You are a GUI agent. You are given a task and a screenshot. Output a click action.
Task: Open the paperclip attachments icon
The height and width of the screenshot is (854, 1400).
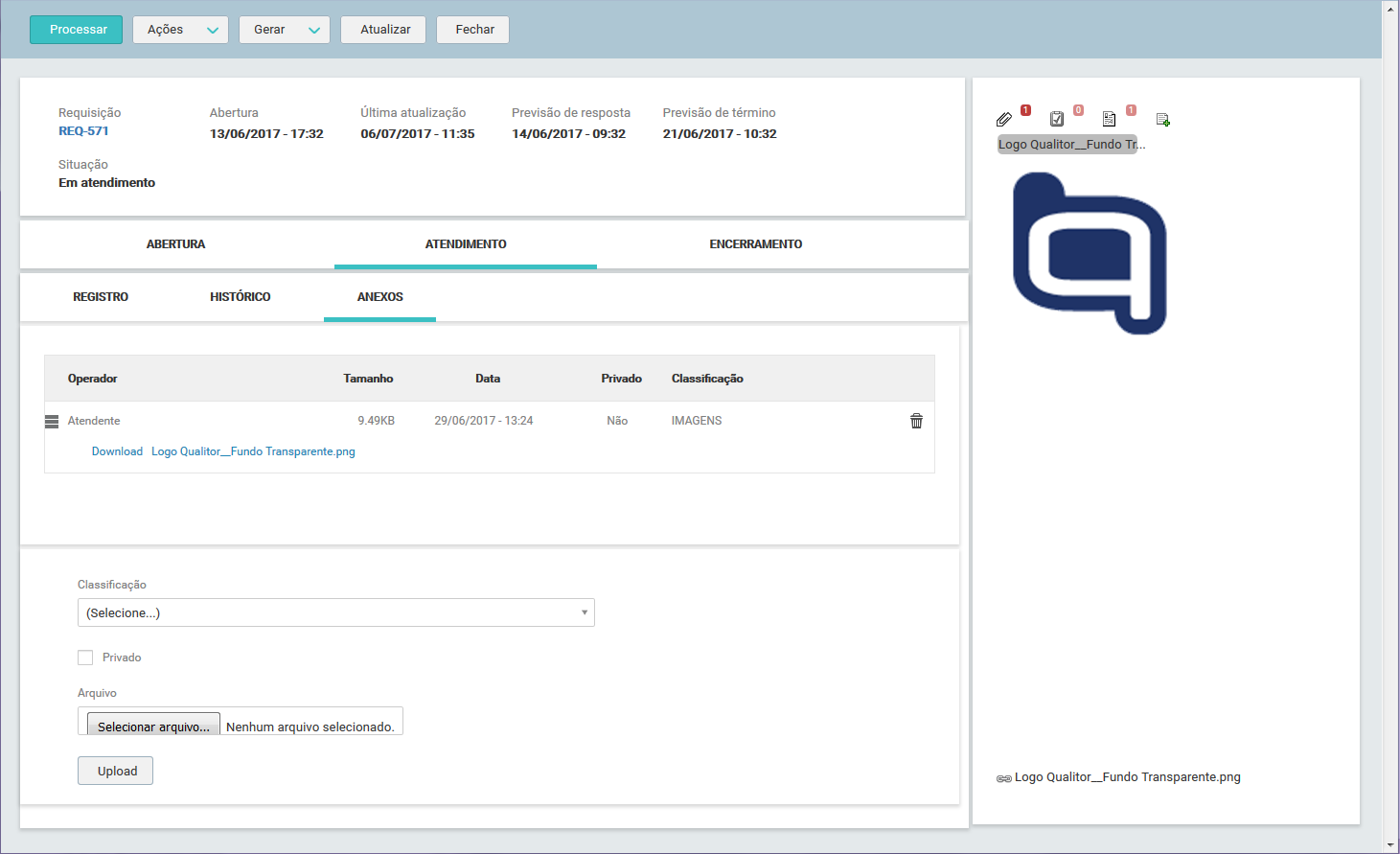[1003, 119]
